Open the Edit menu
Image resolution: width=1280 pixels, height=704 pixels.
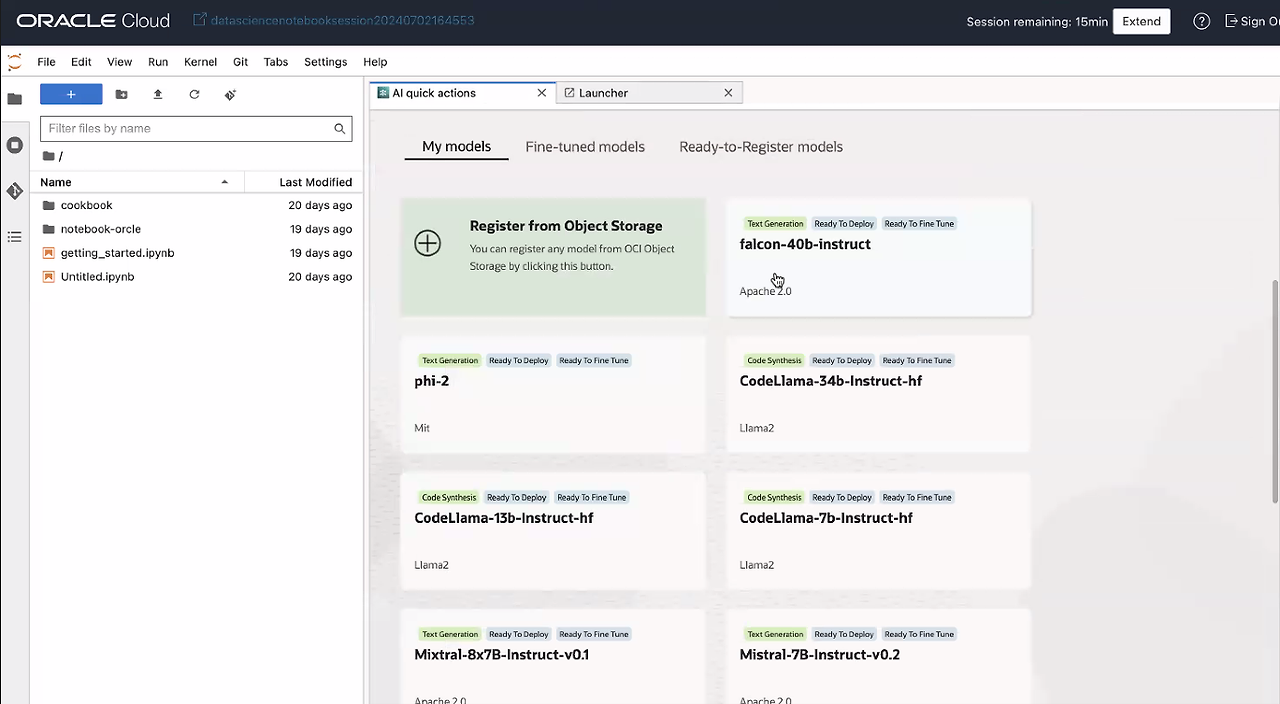(81, 62)
